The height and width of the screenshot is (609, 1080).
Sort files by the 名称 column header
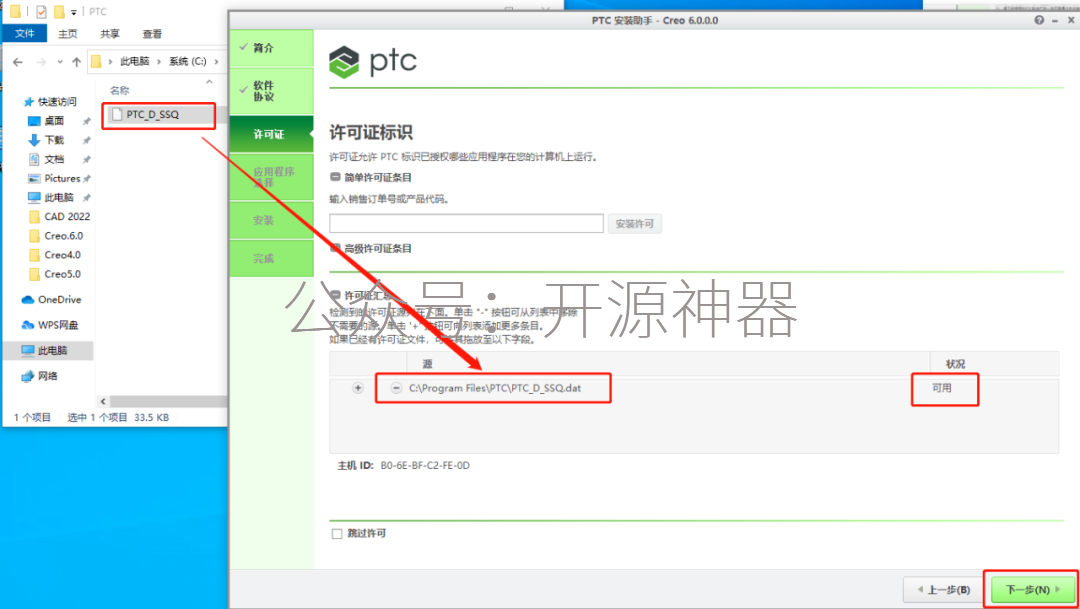pos(120,90)
